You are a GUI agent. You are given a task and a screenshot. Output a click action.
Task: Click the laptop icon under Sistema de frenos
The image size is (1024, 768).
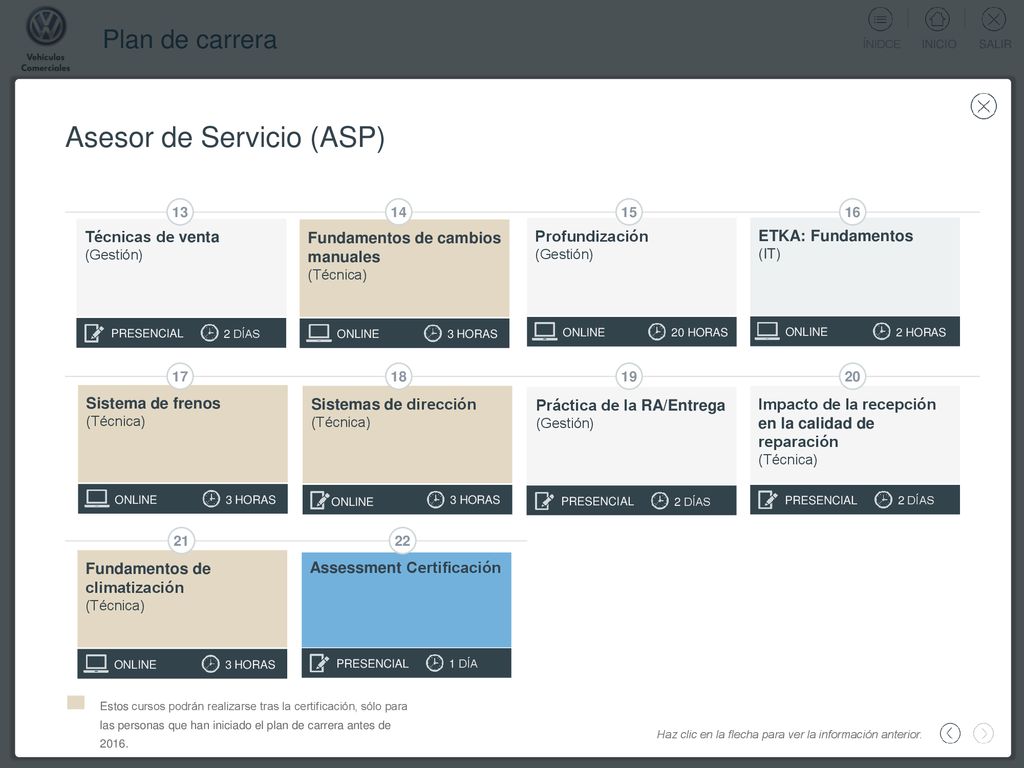tap(97, 499)
